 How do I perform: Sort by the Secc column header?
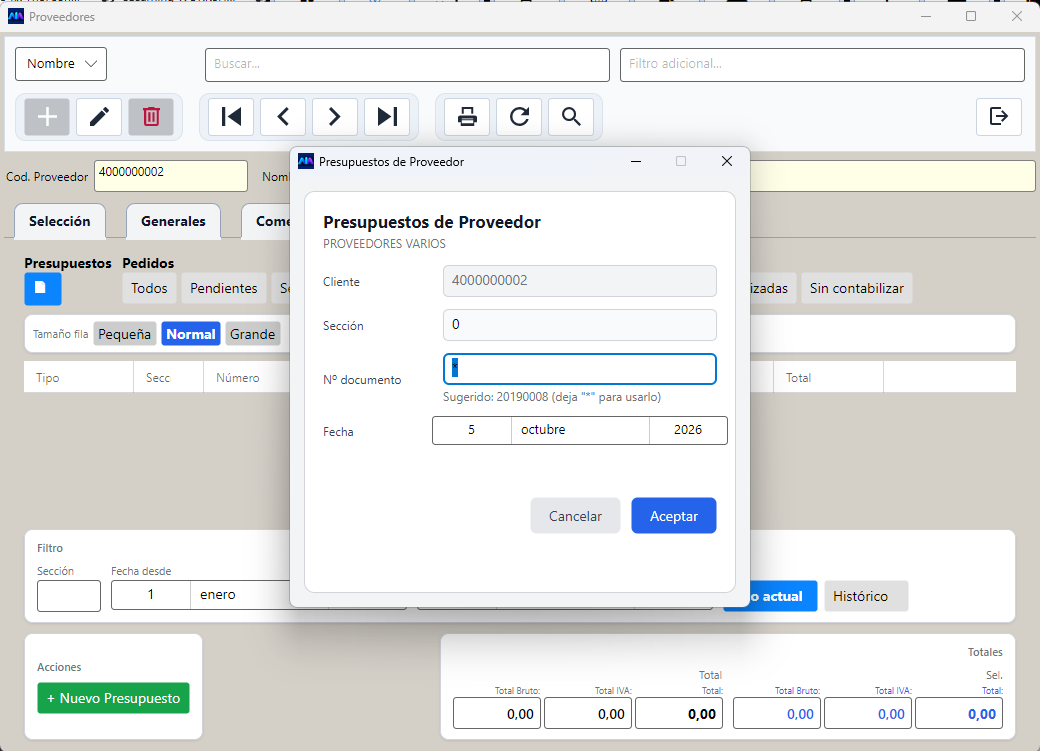168,377
